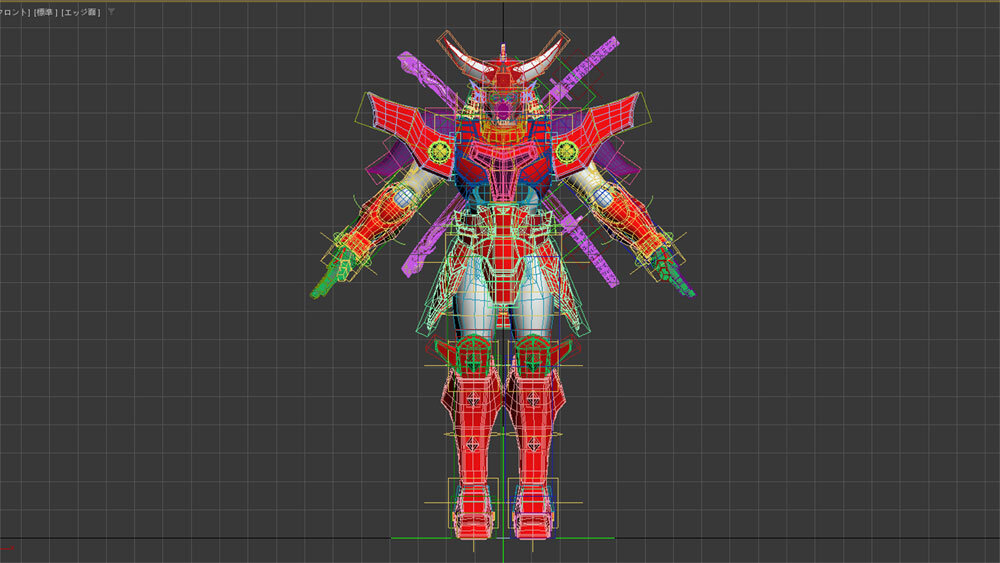Select the screen-right foot helper box
The image size is (1000, 563).
(x=533, y=502)
